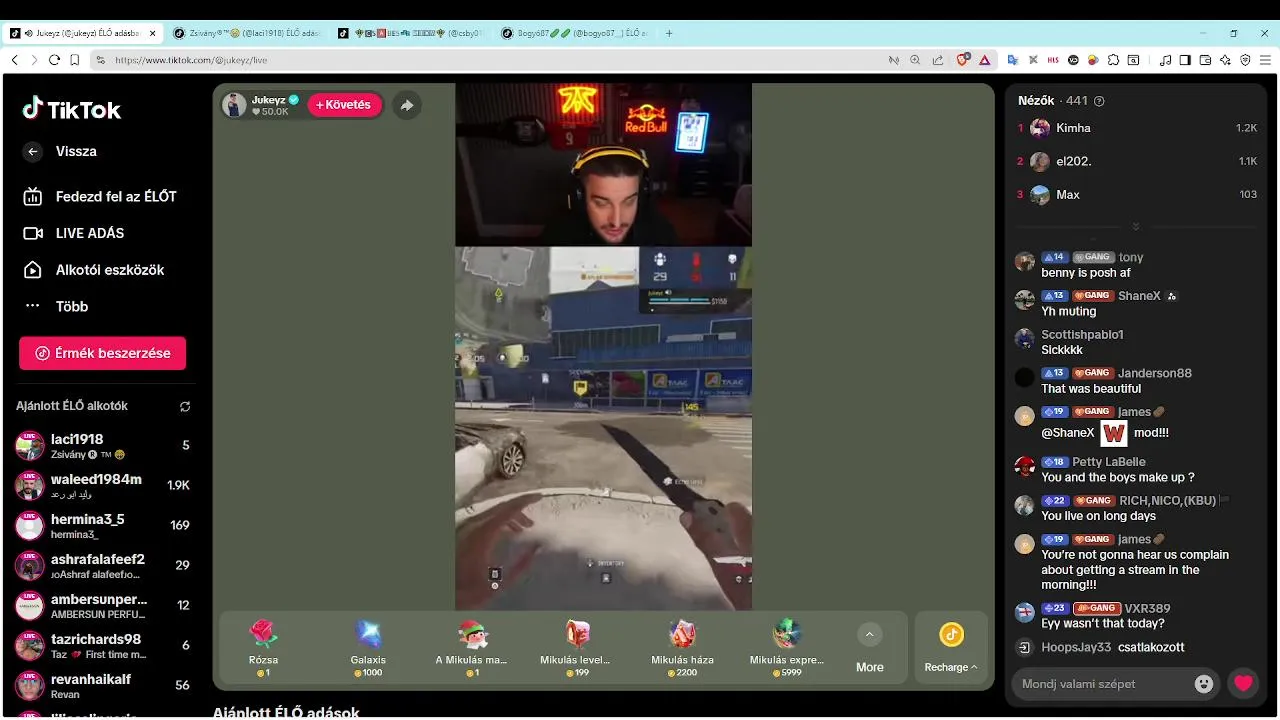Open commenter tony's username
The width and height of the screenshot is (1280, 720).
tap(1130, 258)
